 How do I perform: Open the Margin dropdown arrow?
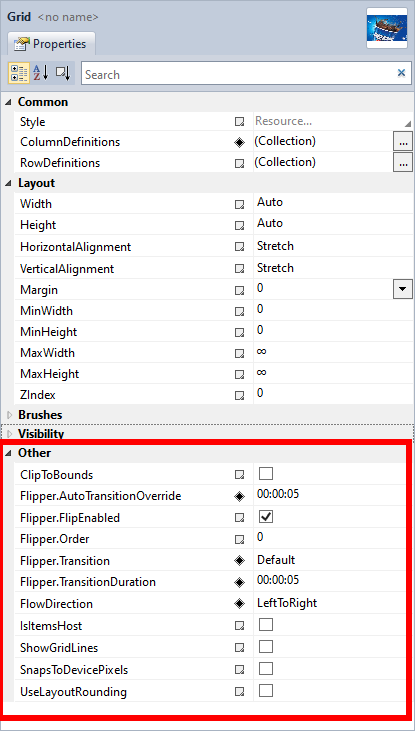(x=403, y=290)
